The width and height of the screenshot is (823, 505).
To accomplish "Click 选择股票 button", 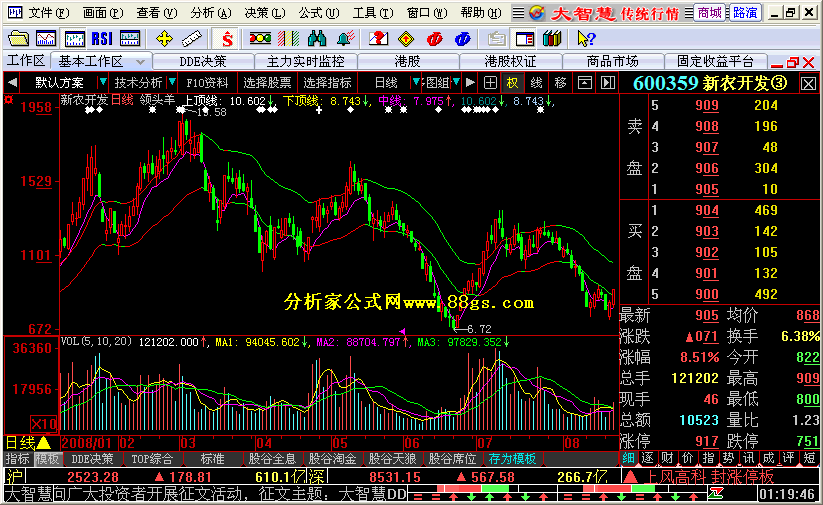I will 267,82.
